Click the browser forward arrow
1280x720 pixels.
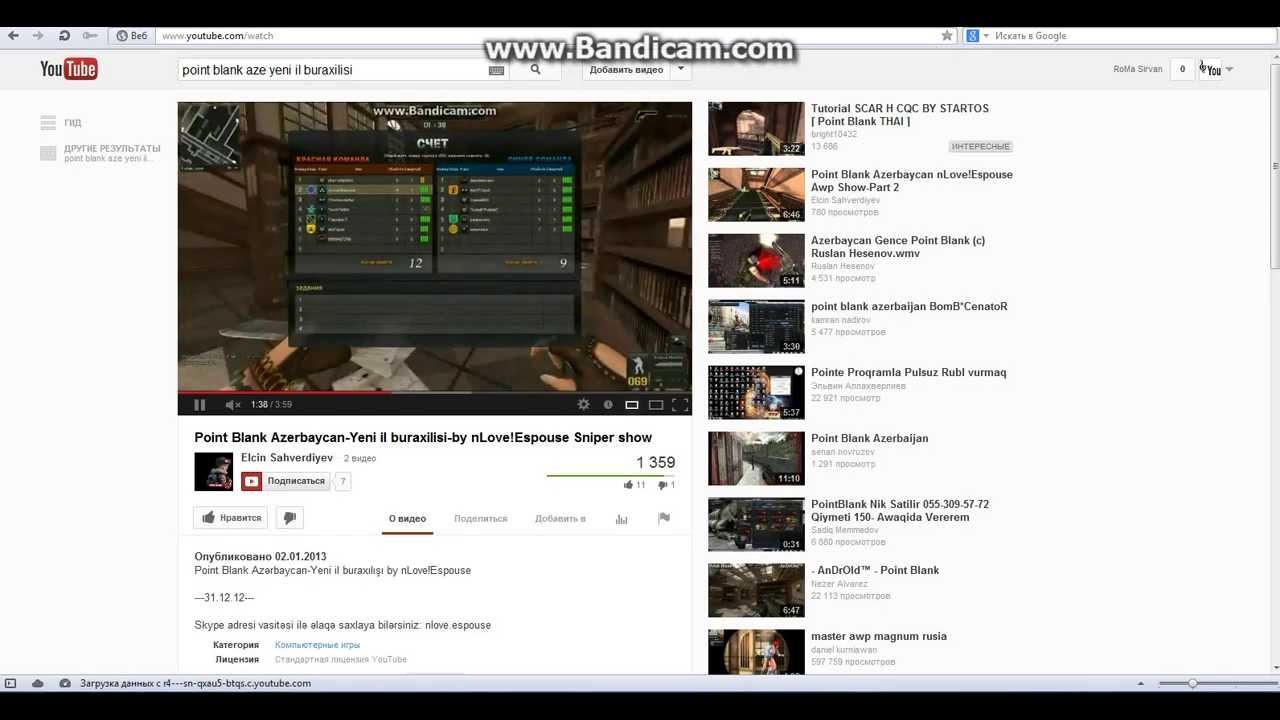[38, 36]
